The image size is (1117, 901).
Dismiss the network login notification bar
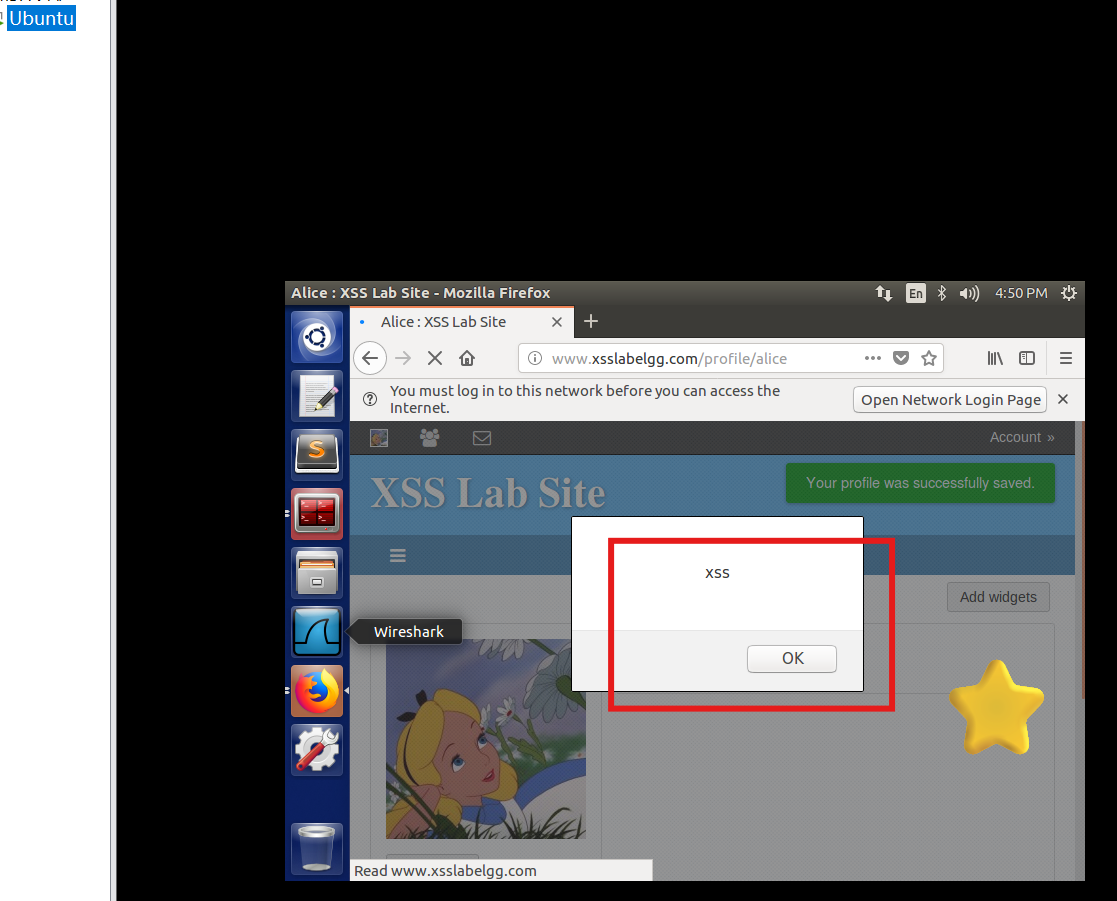[1063, 400]
